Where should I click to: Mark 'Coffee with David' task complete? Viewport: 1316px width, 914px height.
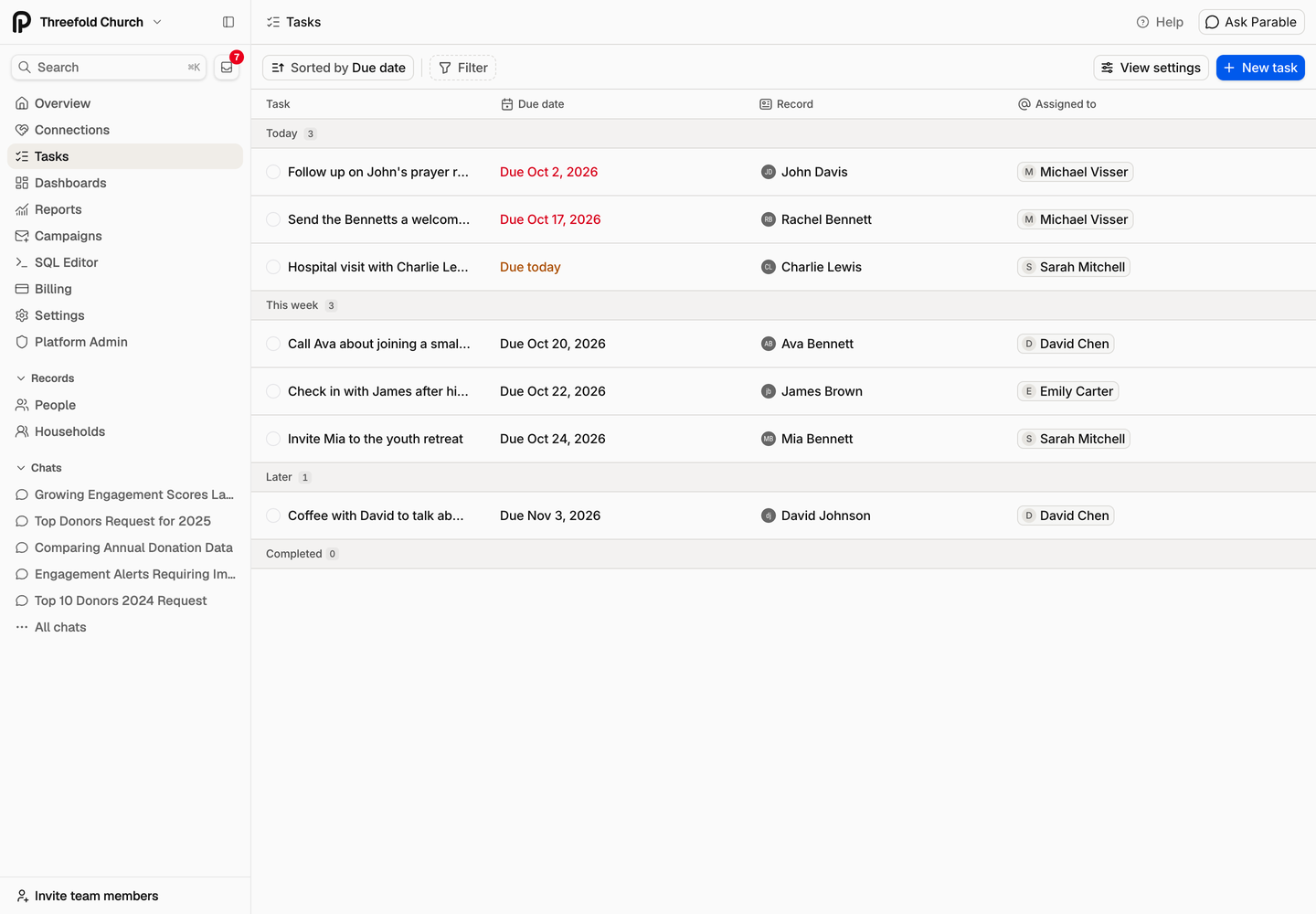(273, 515)
